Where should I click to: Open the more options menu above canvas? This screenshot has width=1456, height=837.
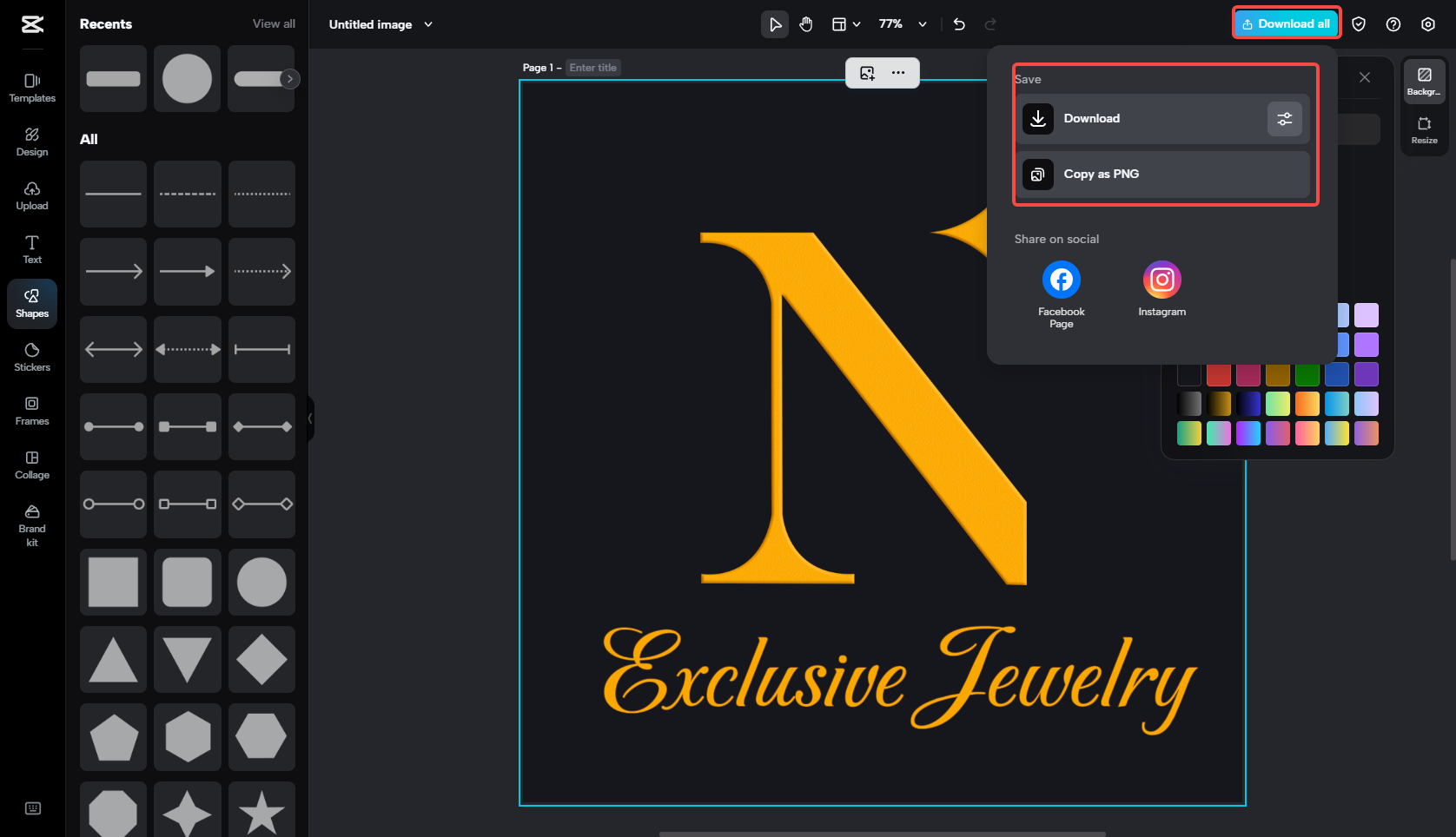pos(898,73)
